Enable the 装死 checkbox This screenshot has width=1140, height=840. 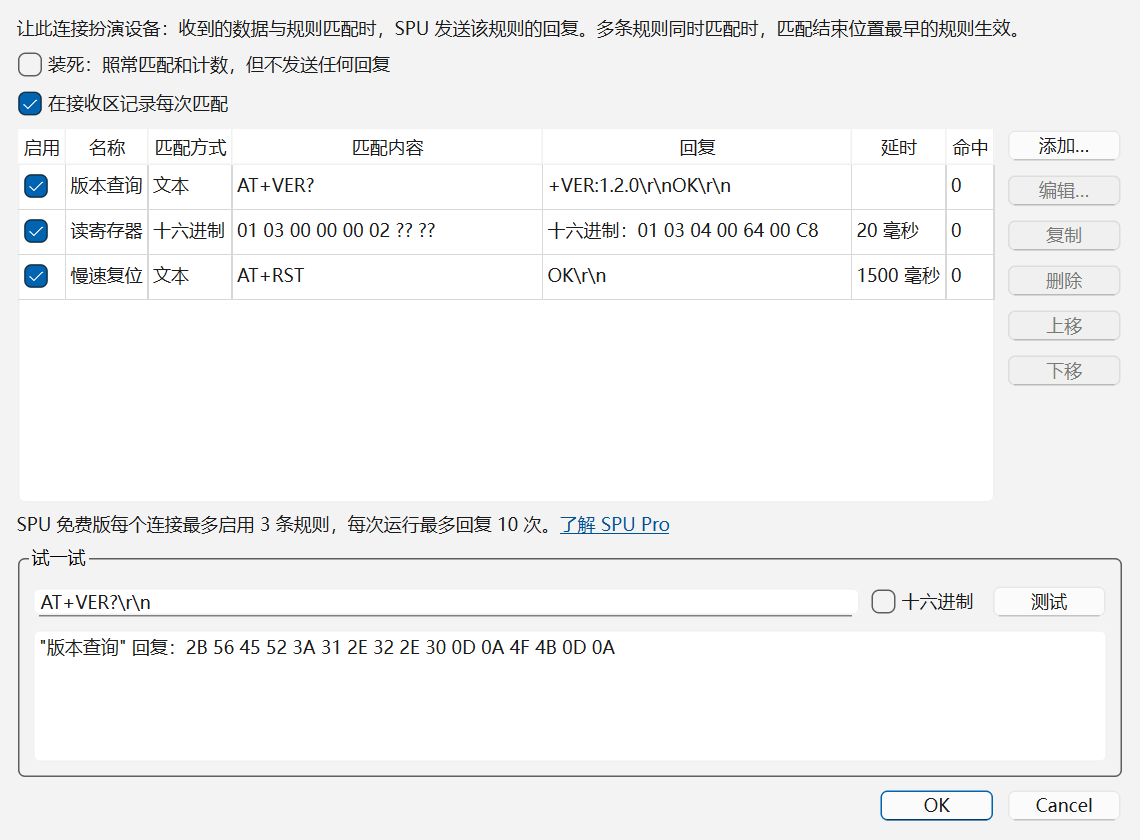[30, 65]
